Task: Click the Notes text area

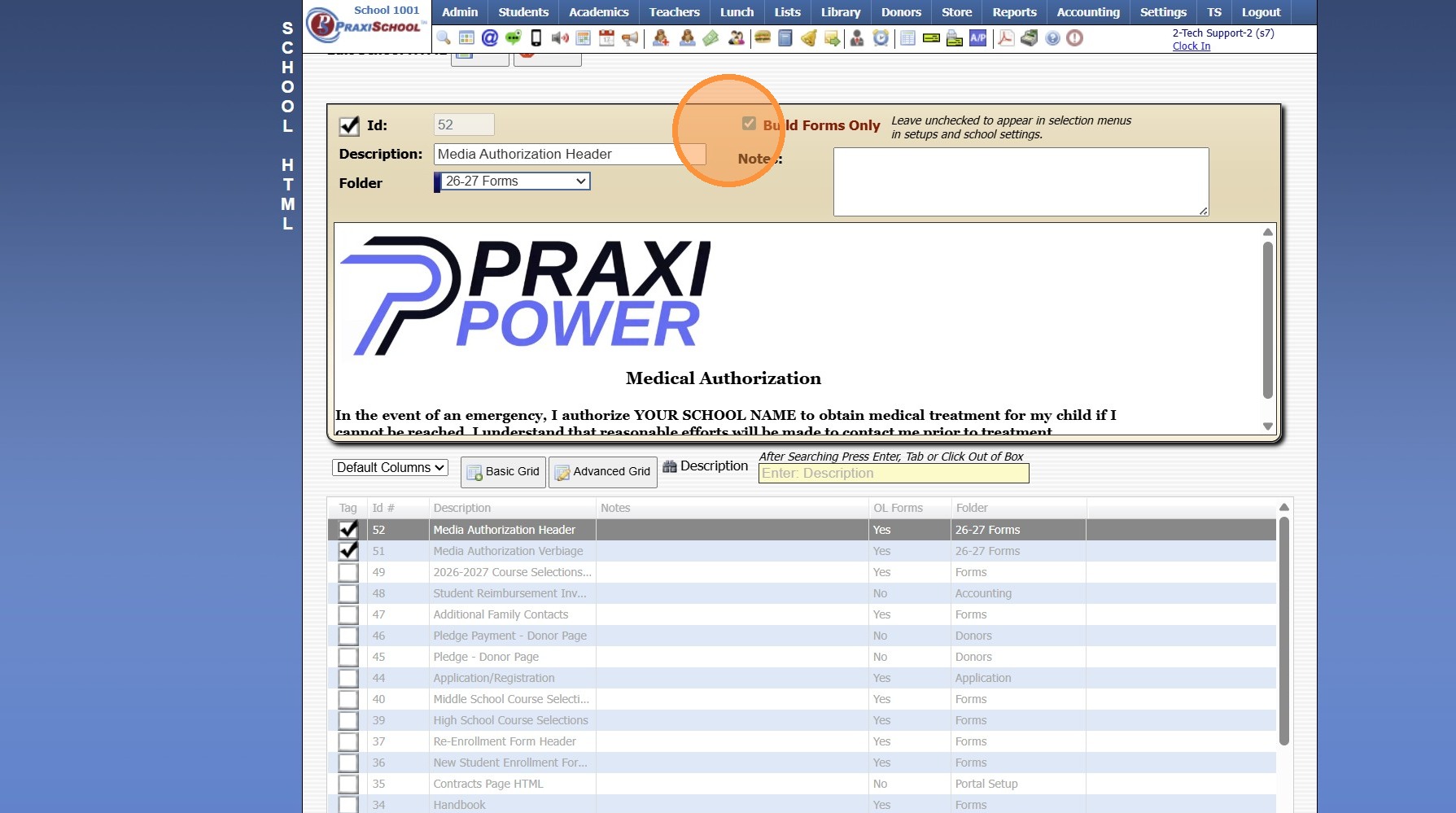Action: click(1021, 181)
